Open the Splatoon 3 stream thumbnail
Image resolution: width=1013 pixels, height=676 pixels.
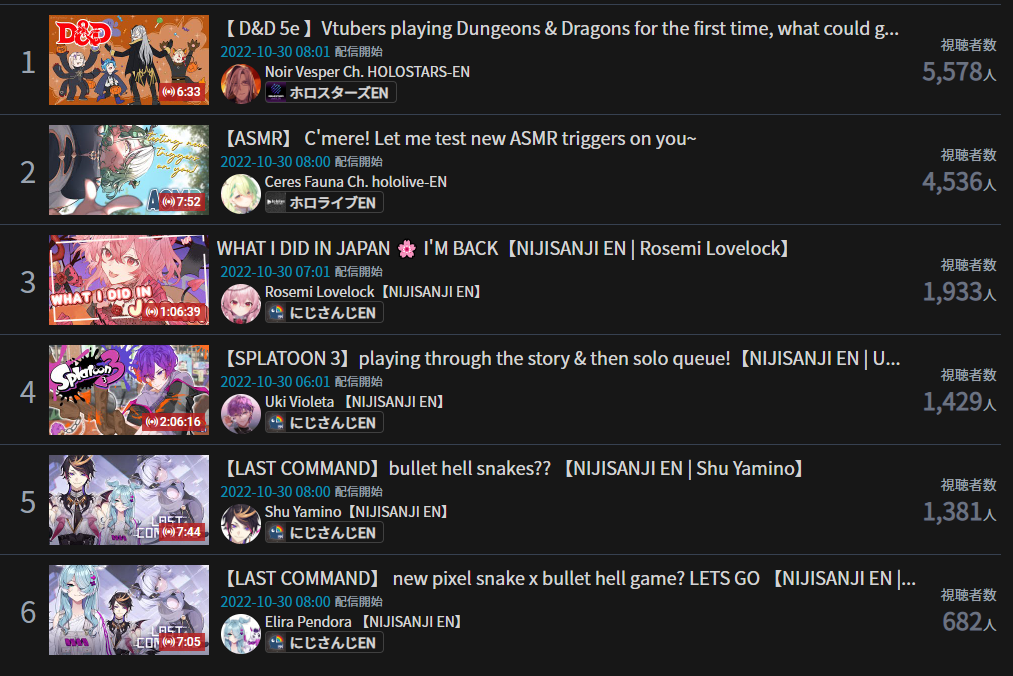pos(129,390)
